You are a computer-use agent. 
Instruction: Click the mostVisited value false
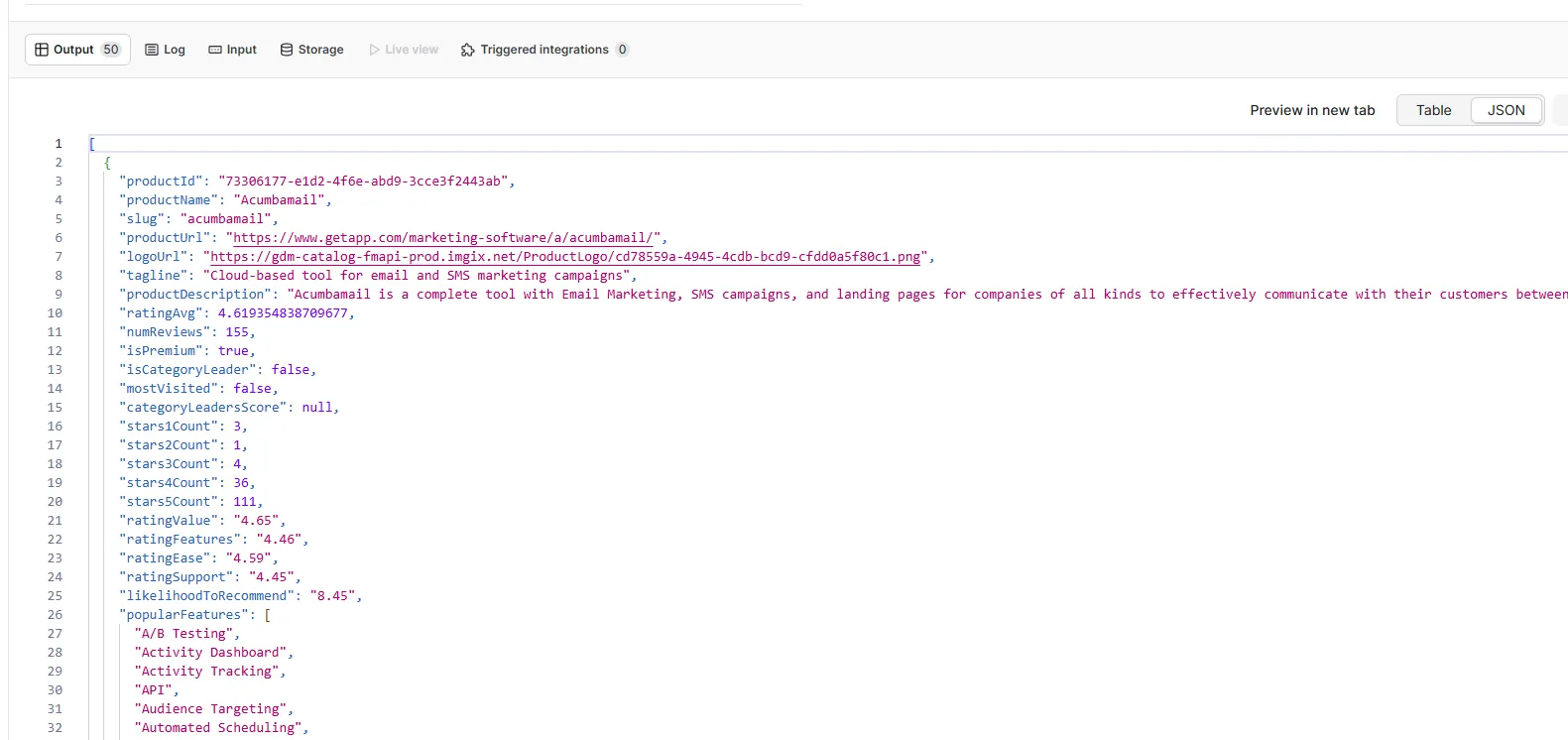point(252,389)
